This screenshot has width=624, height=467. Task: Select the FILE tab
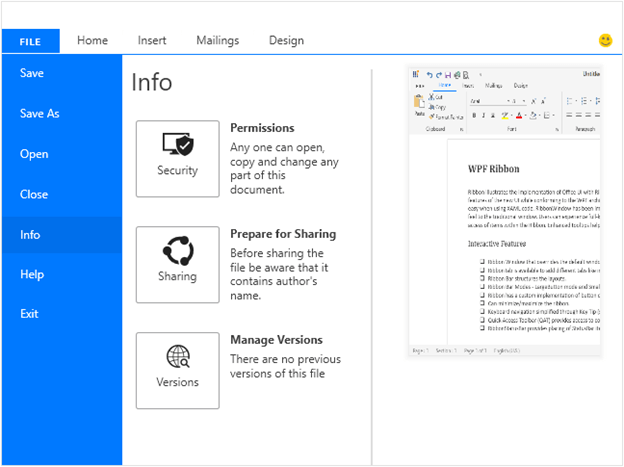(x=30, y=41)
